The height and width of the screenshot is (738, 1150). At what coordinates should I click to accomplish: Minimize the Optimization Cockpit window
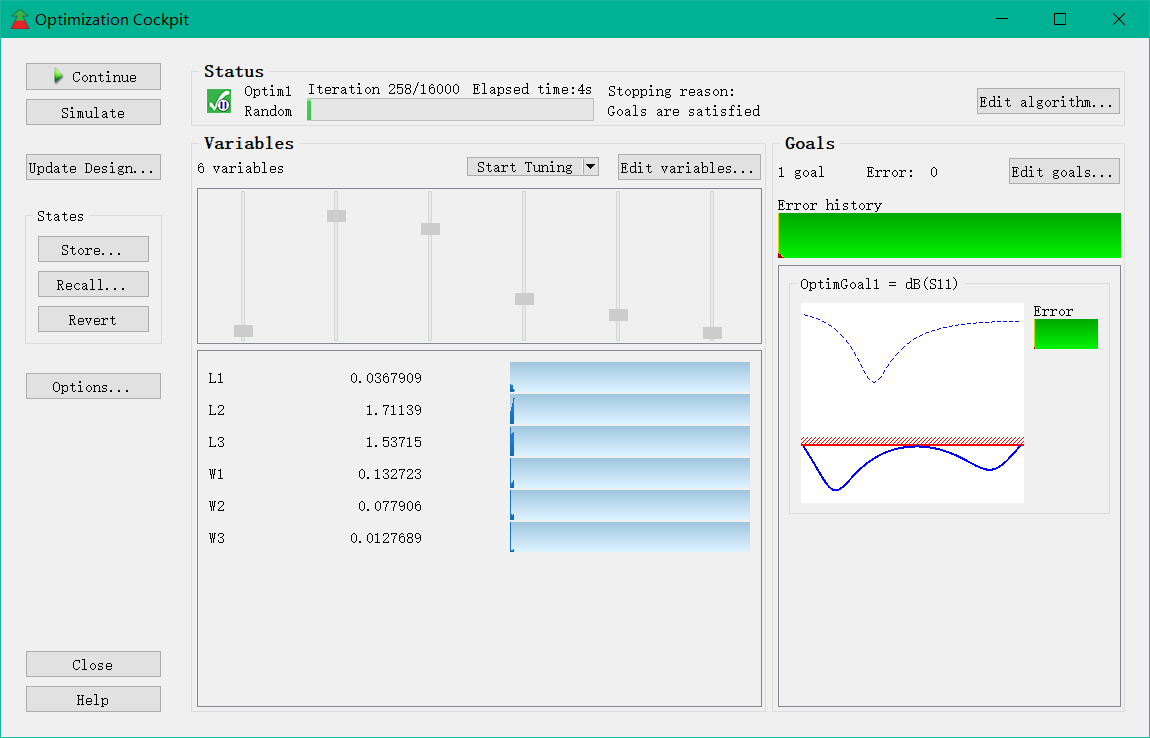(1002, 19)
